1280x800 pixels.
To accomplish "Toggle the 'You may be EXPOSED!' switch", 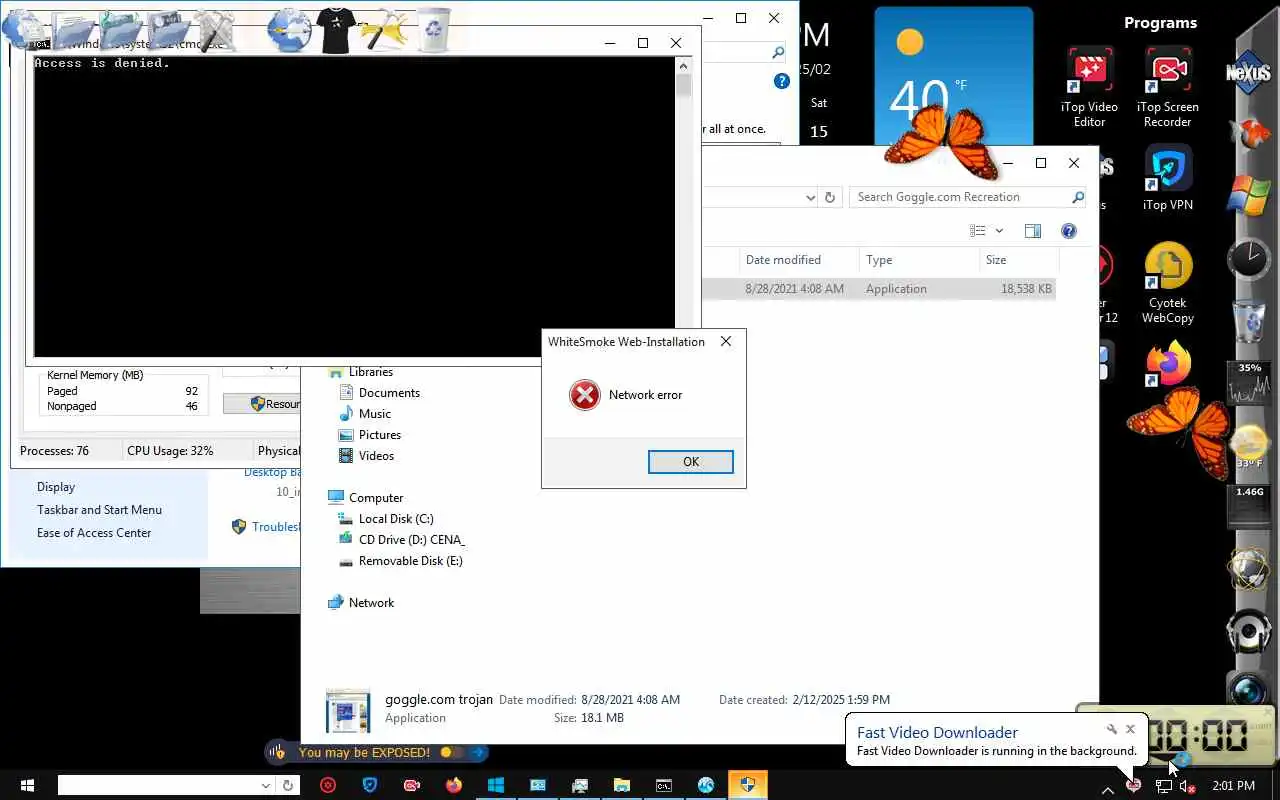I will pyautogui.click(x=452, y=752).
